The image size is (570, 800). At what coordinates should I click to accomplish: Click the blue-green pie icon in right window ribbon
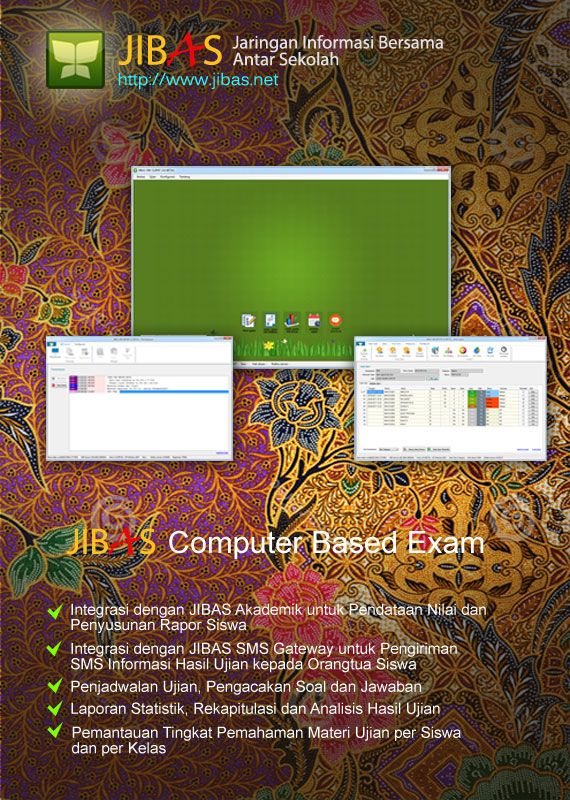point(477,351)
